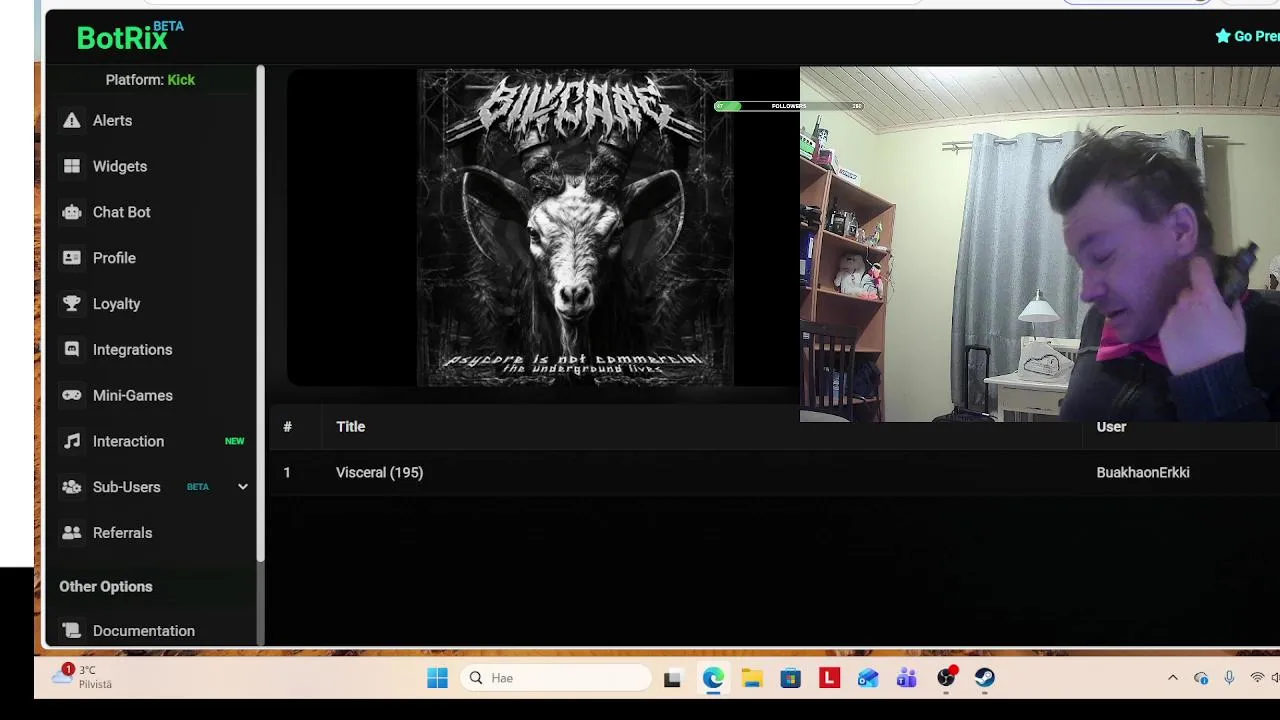
Task: Click the User column header
Action: (1111, 427)
